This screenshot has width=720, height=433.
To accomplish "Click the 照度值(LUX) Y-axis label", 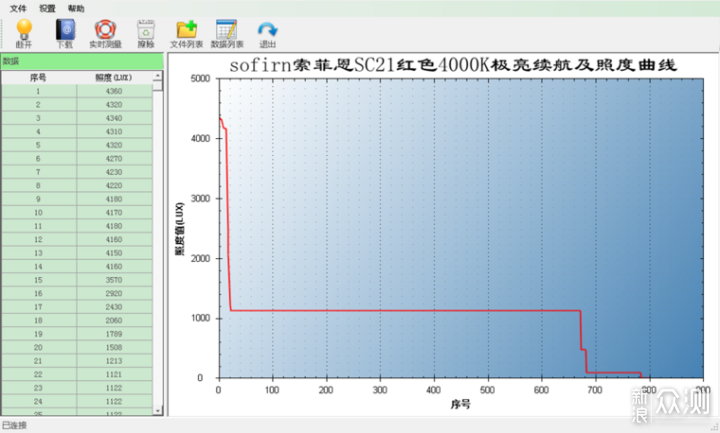I will coord(180,229).
